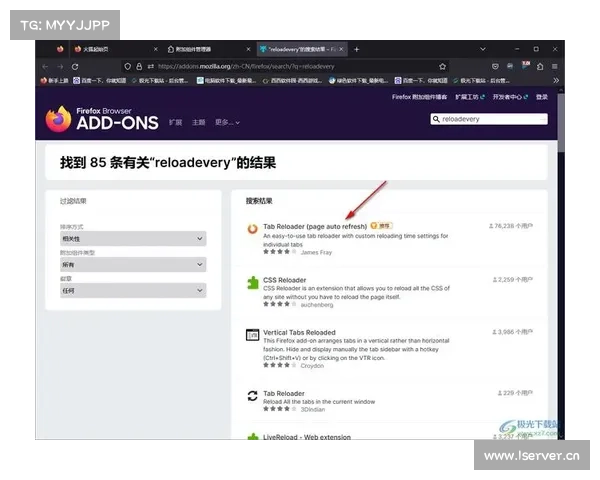This screenshot has height=480, width=600.
Task: Open the extensions puzzle icon in toolbar
Action: coord(540,67)
